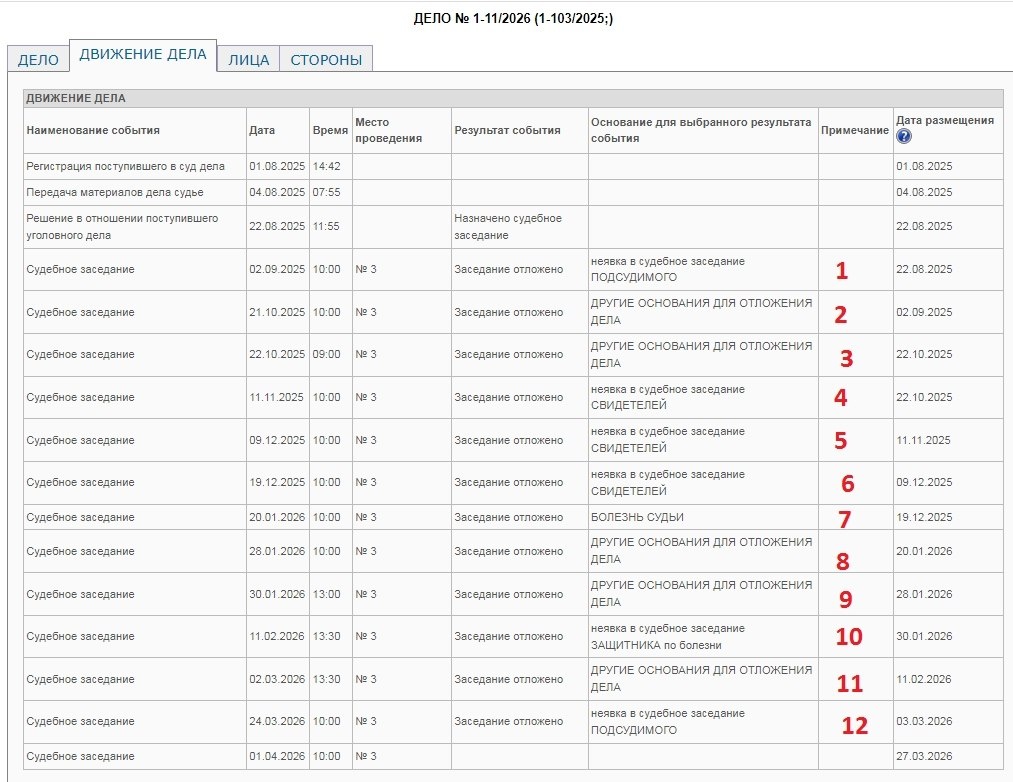Screen dimensions: 1013x782
Task: Click the hearing date 02.03.2026
Action: tap(277, 679)
